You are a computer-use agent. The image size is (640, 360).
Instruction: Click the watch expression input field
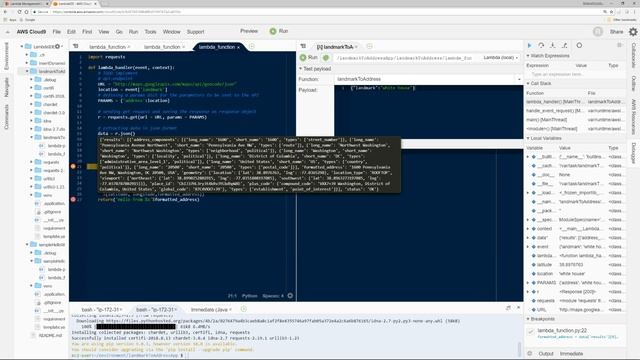point(575,74)
